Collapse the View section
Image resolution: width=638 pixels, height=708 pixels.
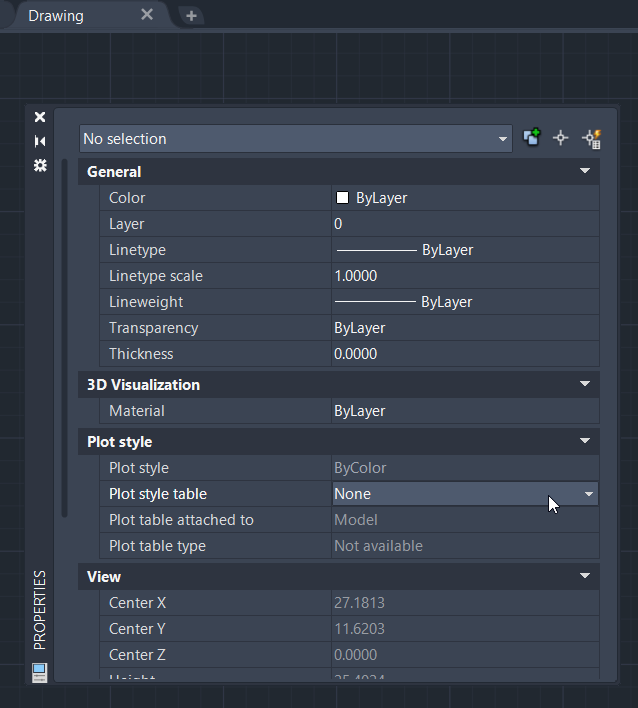[585, 576]
